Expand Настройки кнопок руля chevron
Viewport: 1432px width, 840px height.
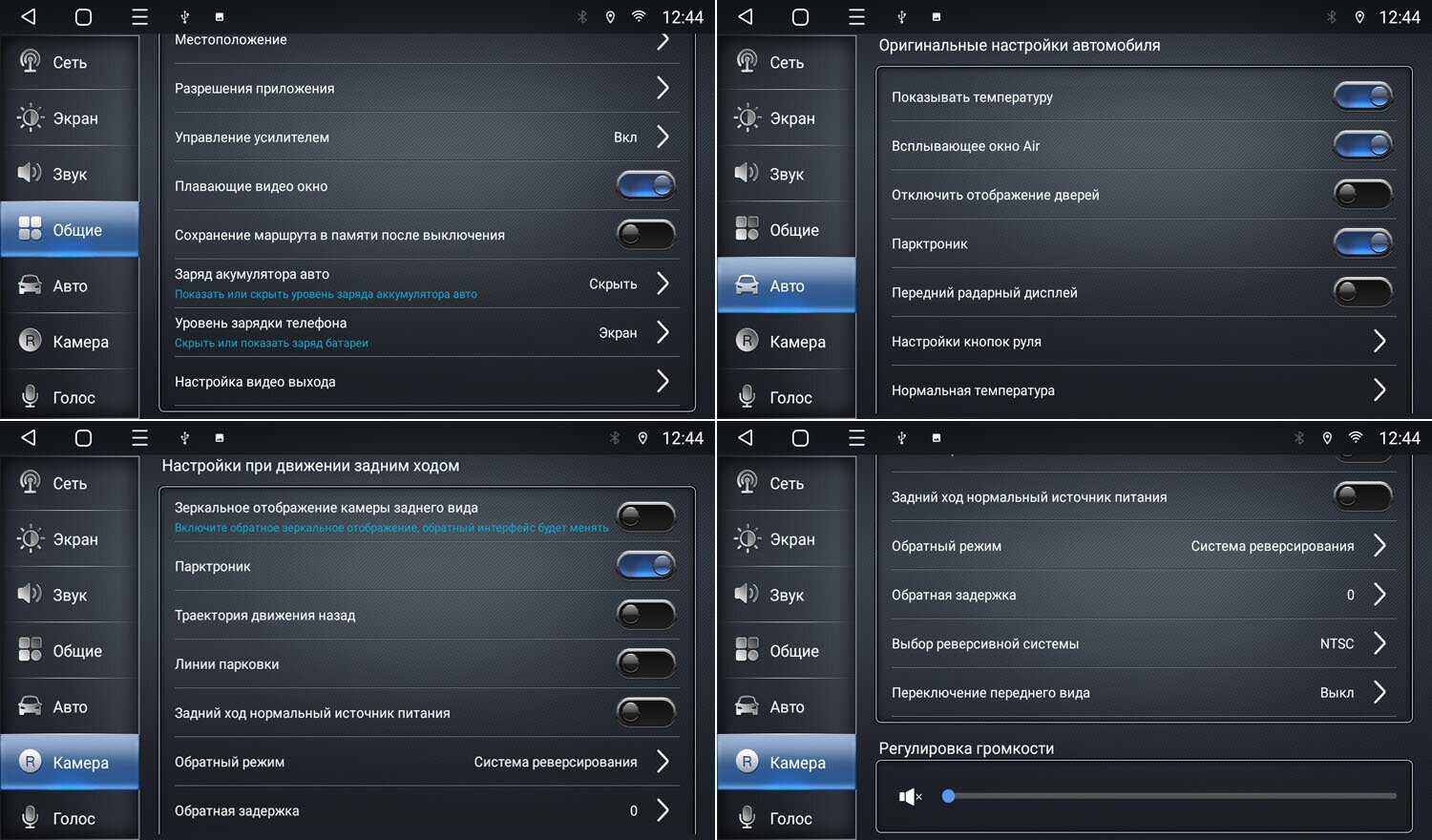pyautogui.click(x=1379, y=341)
